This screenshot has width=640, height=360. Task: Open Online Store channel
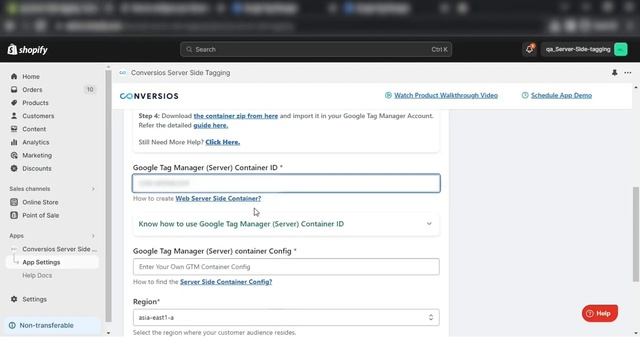click(40, 202)
